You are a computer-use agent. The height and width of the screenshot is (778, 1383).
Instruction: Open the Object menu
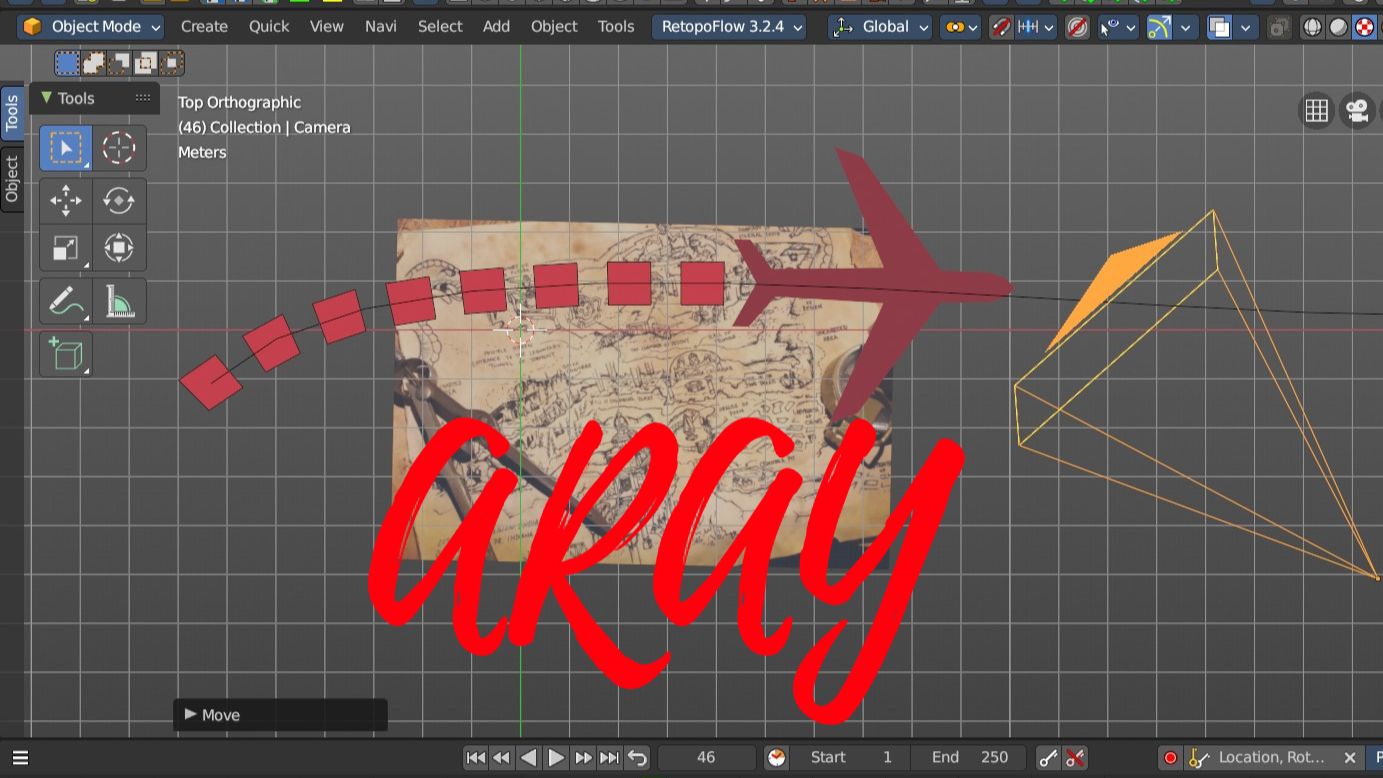point(554,27)
